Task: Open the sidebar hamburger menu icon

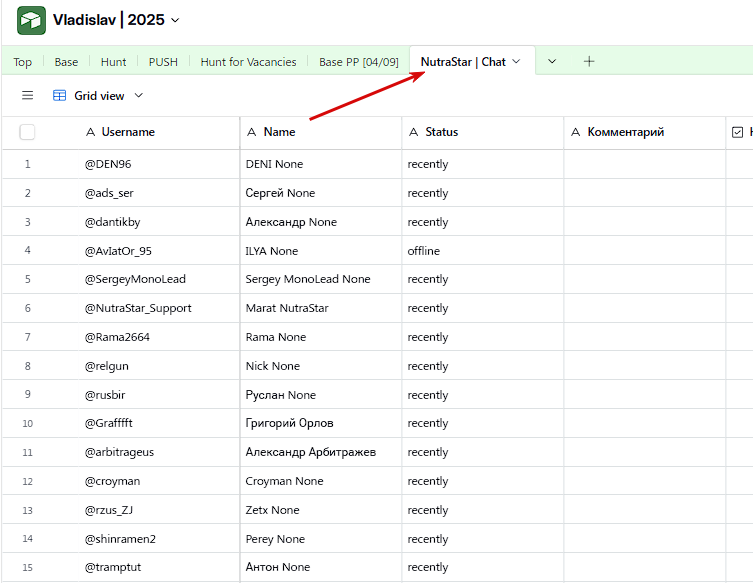Action: pyautogui.click(x=27, y=96)
